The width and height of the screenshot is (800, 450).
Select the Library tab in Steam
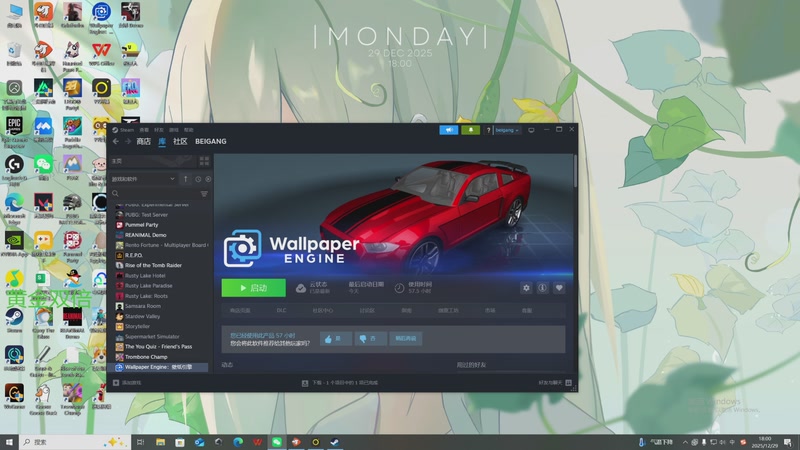click(x=162, y=141)
